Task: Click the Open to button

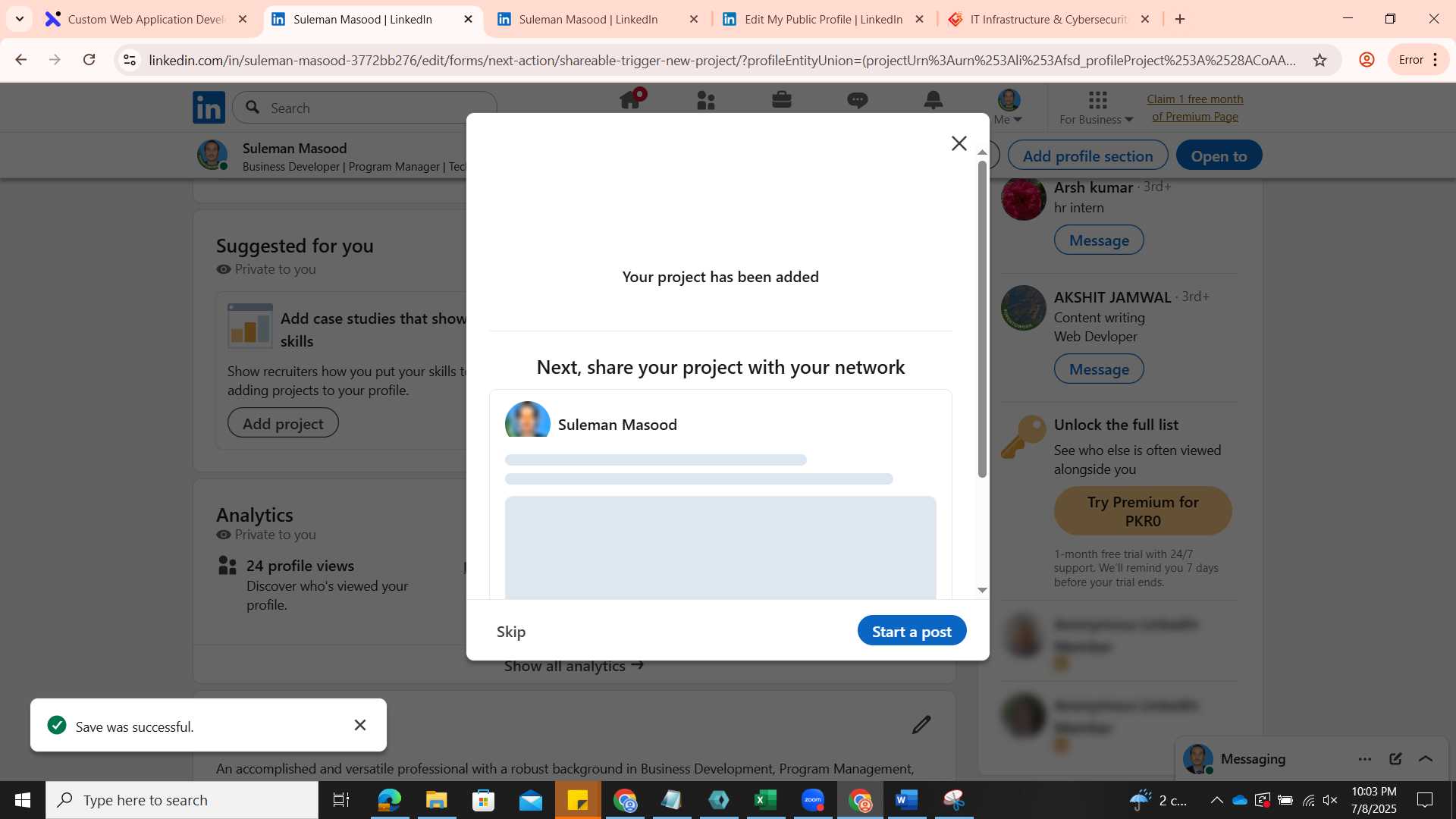Action: pos(1219,155)
